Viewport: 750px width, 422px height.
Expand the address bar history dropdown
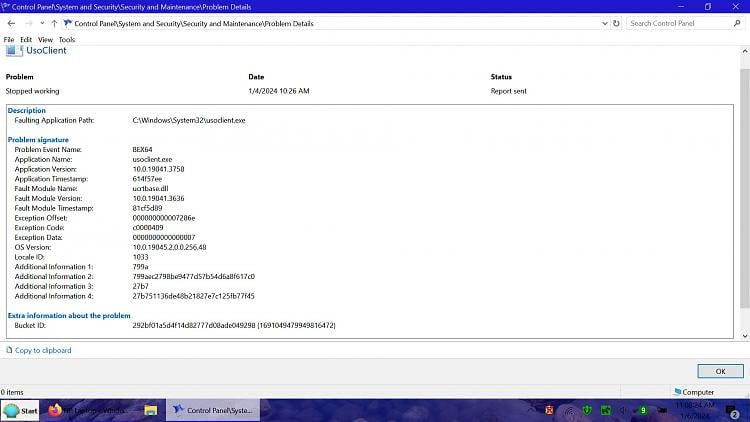[605, 23]
